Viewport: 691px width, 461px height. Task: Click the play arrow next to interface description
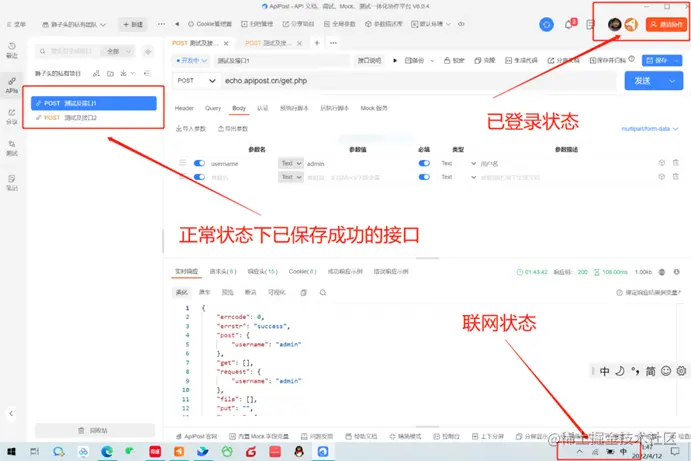click(x=395, y=60)
